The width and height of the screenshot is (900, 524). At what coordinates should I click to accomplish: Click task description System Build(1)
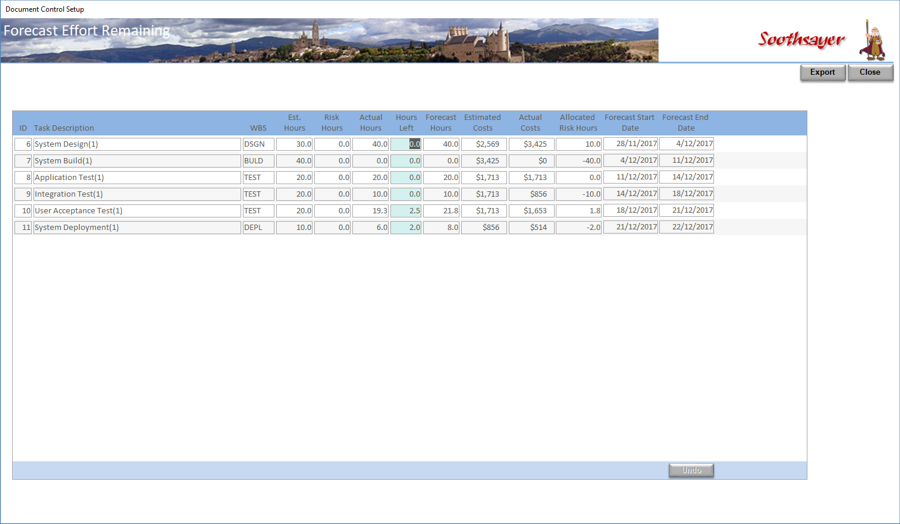coord(137,161)
